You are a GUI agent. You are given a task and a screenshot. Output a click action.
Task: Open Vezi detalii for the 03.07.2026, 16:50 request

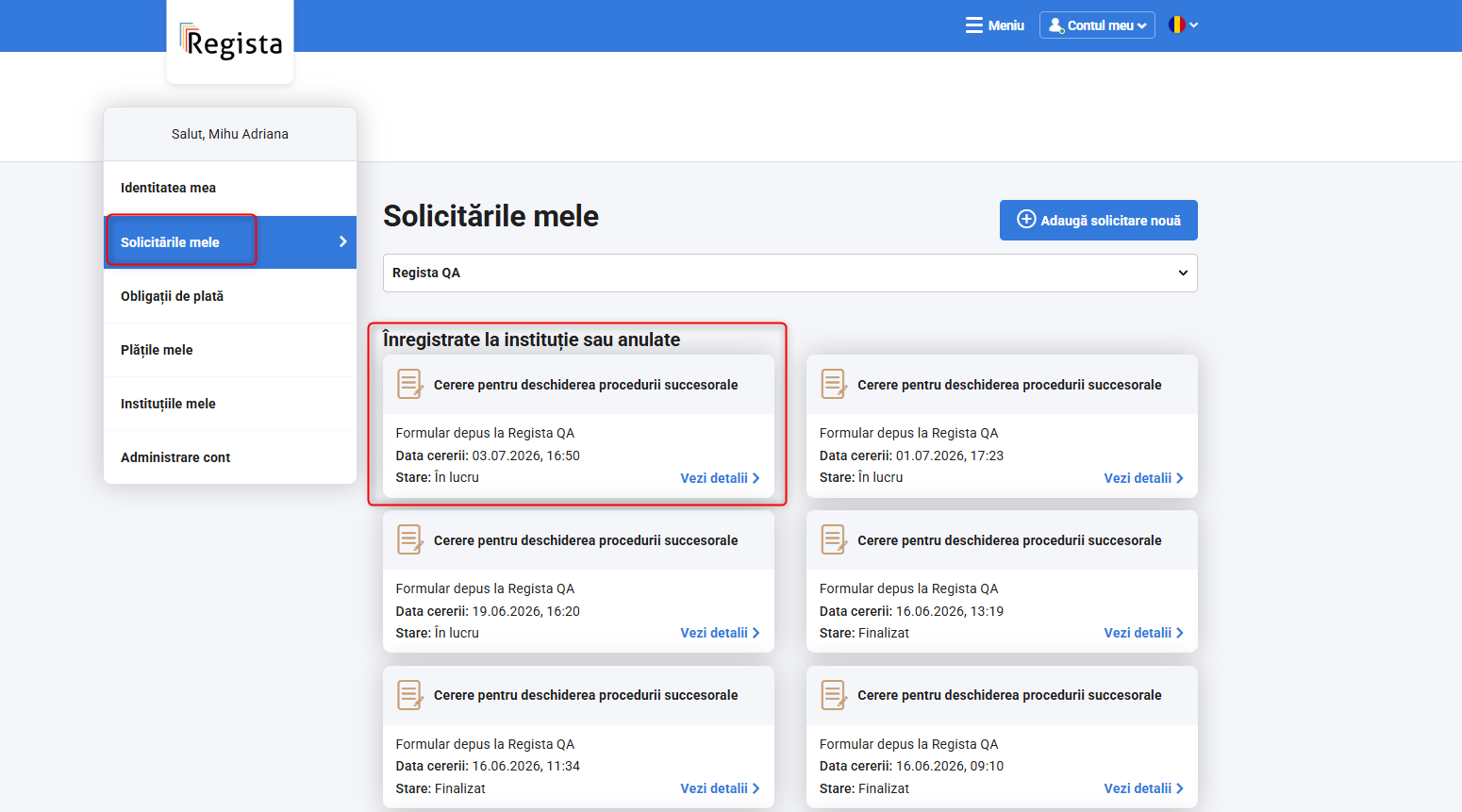pyautogui.click(x=720, y=478)
